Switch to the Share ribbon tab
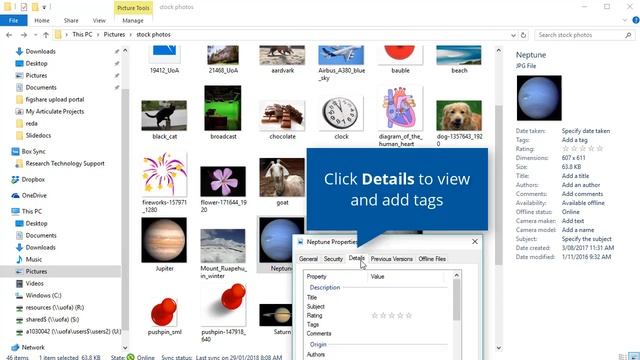The height and width of the screenshot is (360, 640). [71, 20]
